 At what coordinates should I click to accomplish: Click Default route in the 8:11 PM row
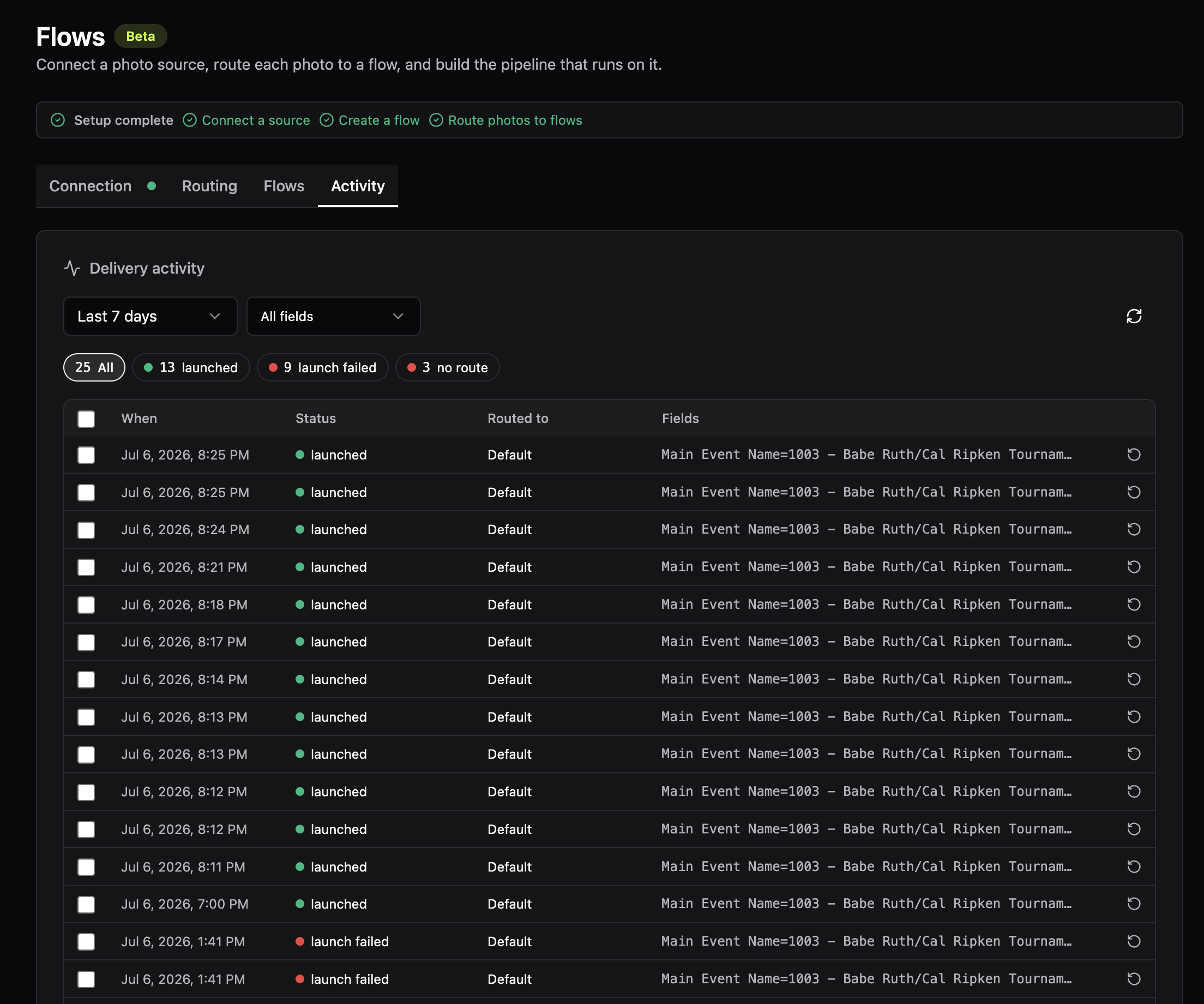509,867
